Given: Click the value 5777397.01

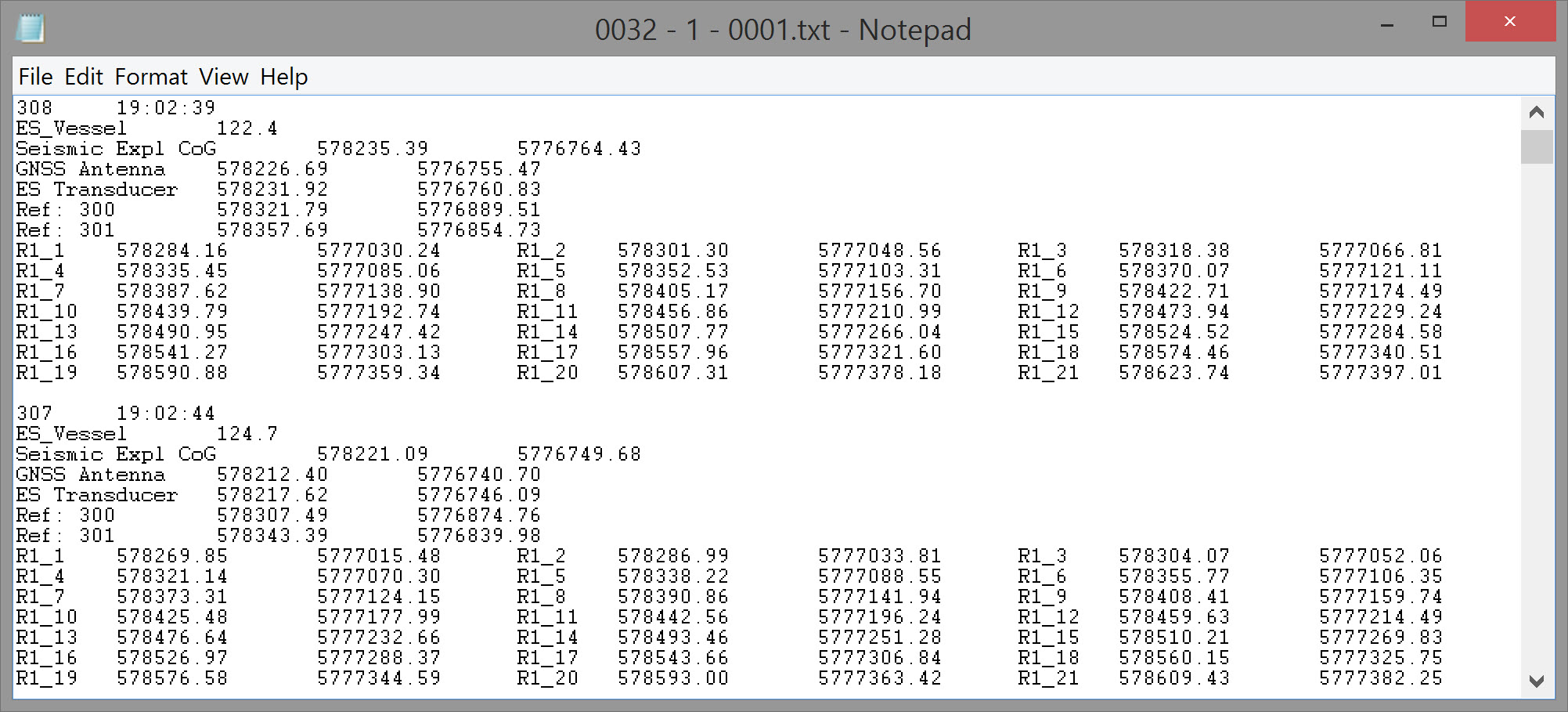Looking at the screenshot, I should click(x=1381, y=372).
